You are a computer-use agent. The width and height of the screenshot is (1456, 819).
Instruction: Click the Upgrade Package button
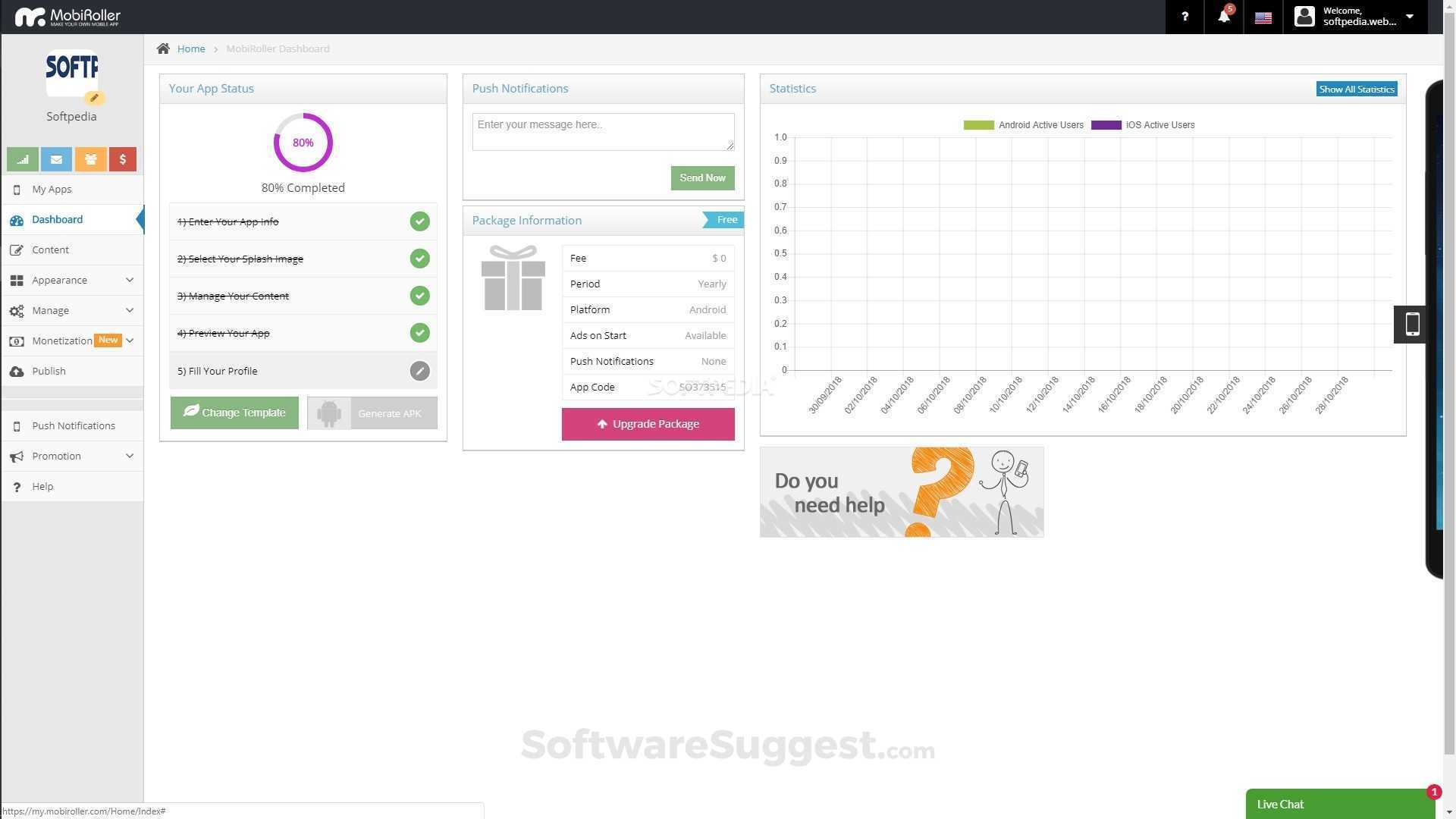pos(648,424)
